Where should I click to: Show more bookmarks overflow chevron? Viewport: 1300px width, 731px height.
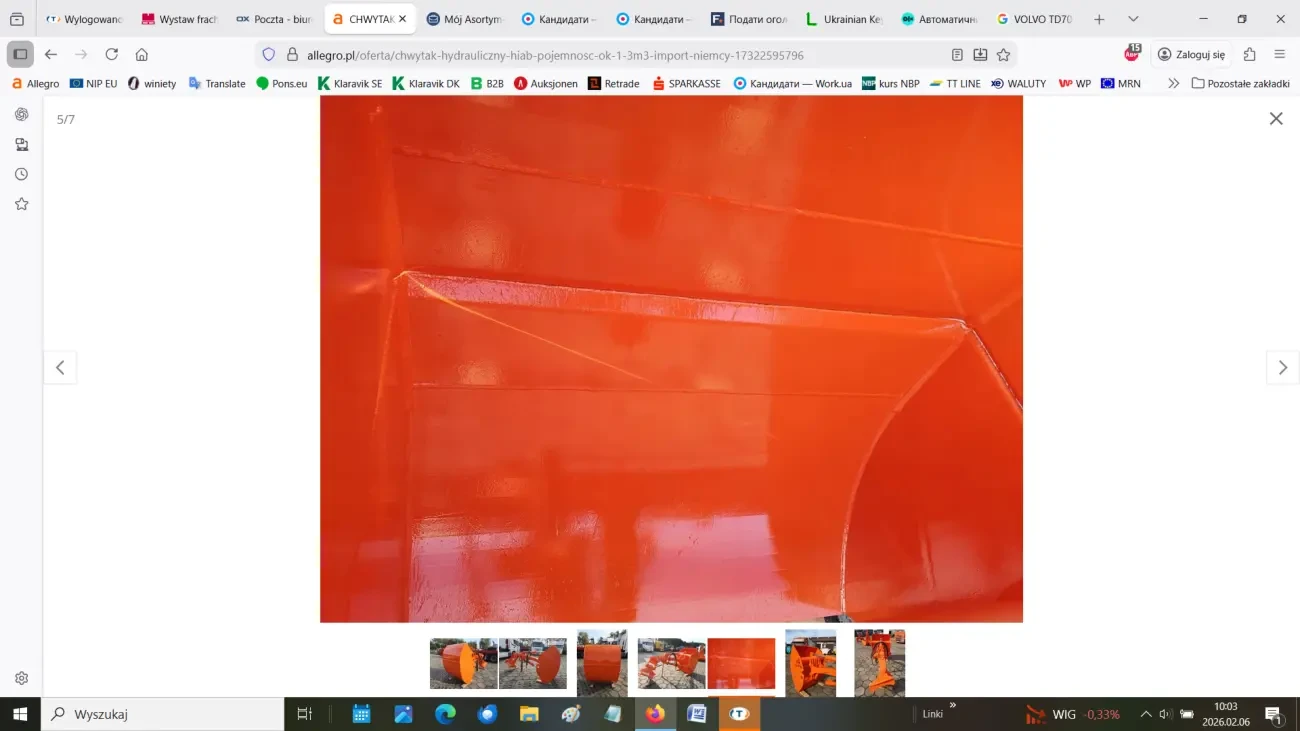click(x=1173, y=84)
